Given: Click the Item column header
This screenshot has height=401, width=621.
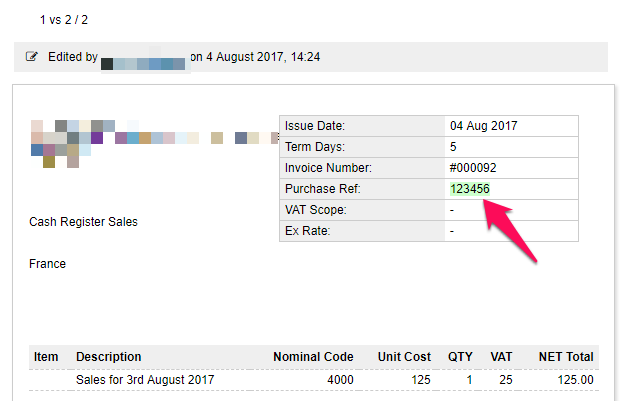Looking at the screenshot, I should (46, 357).
